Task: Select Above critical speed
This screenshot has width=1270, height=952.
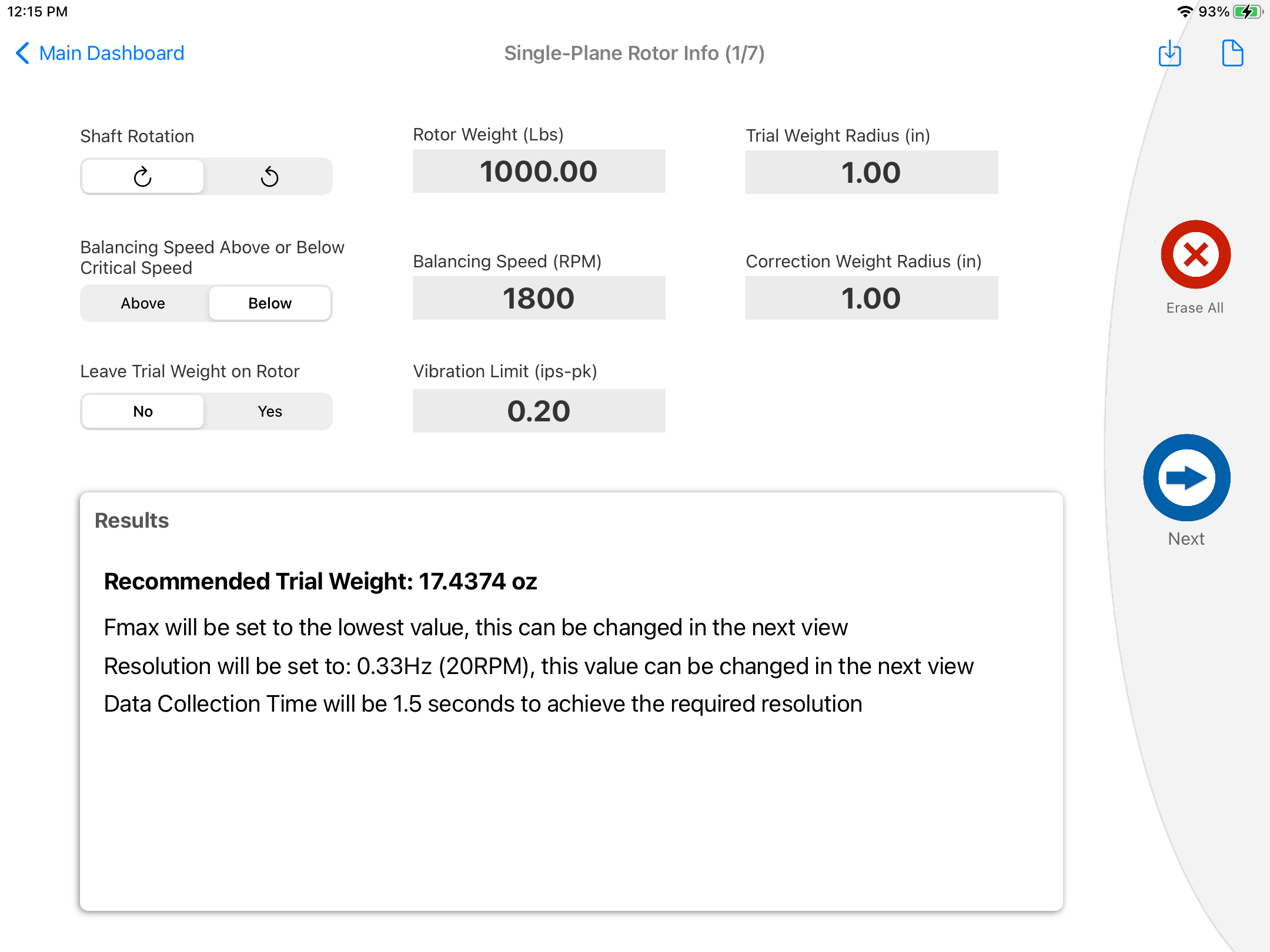Action: click(143, 303)
